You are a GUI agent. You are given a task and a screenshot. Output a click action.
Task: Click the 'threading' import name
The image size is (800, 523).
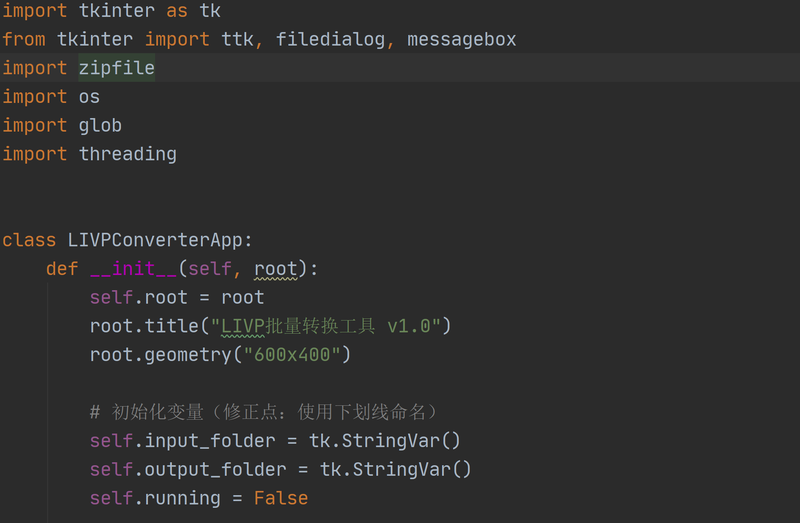click(x=128, y=154)
